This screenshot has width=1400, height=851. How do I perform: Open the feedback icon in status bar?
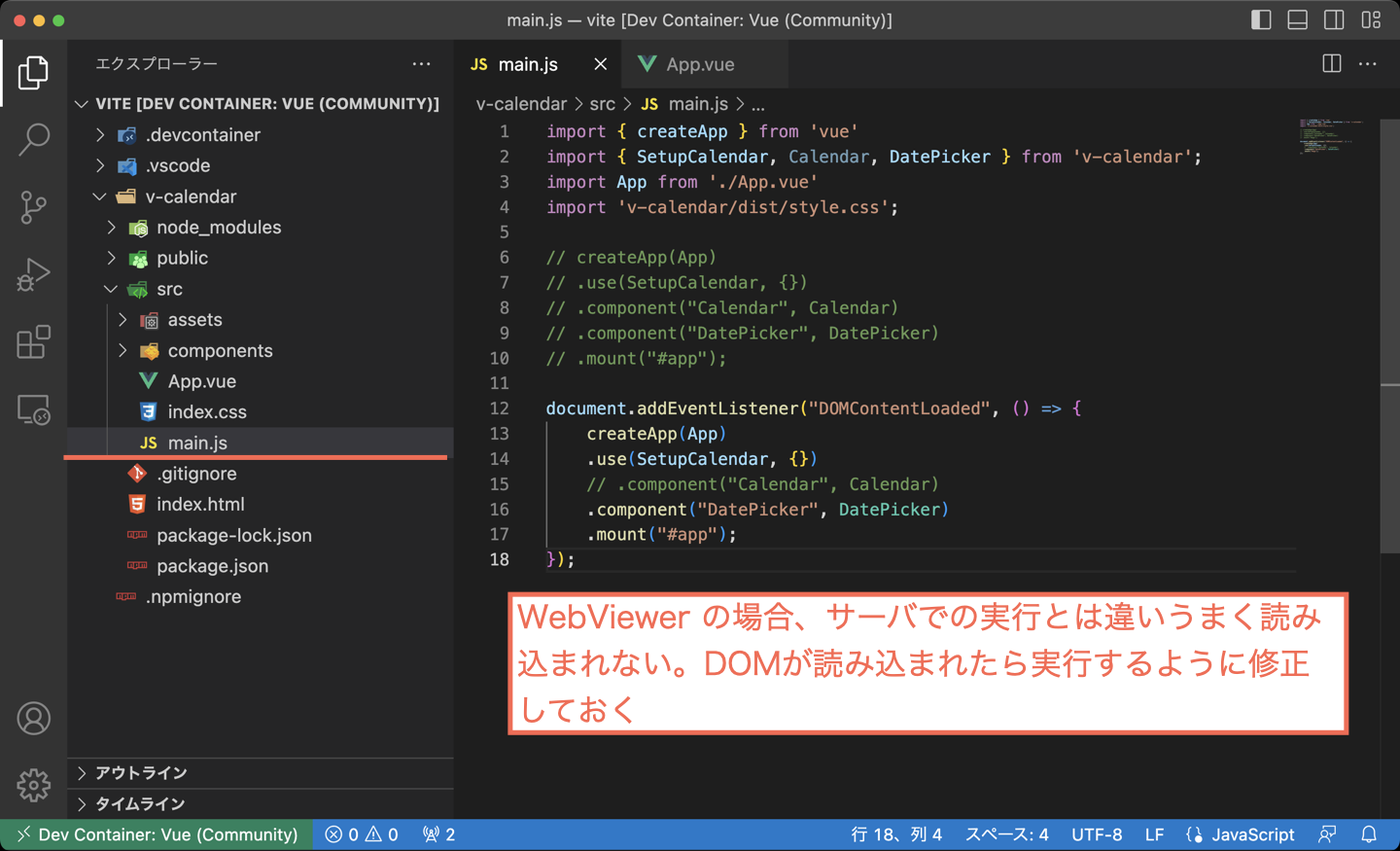click(x=1327, y=834)
